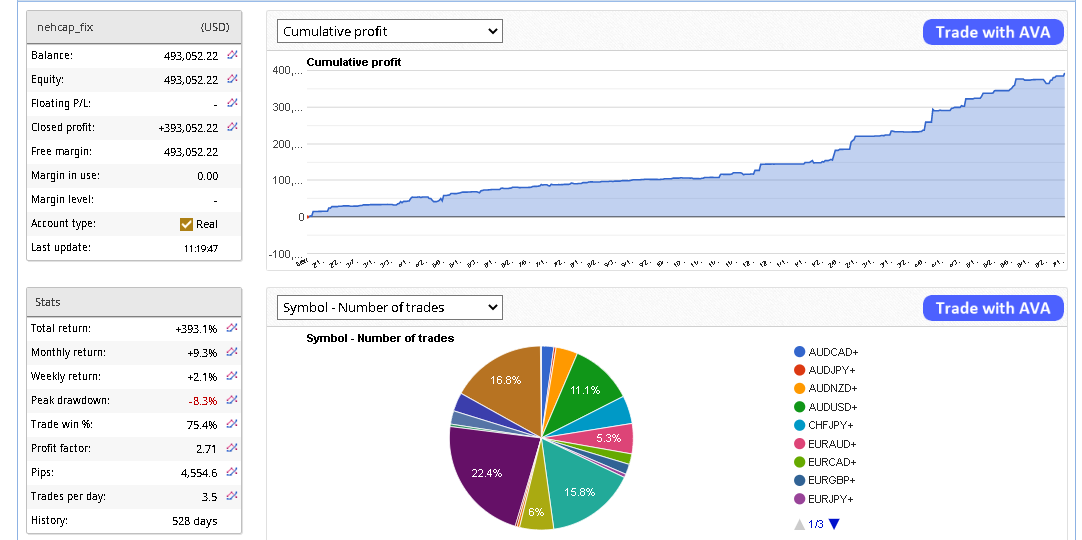
Task: Toggle the AUDCAD+ blue legend swatch
Action: pyautogui.click(x=799, y=352)
